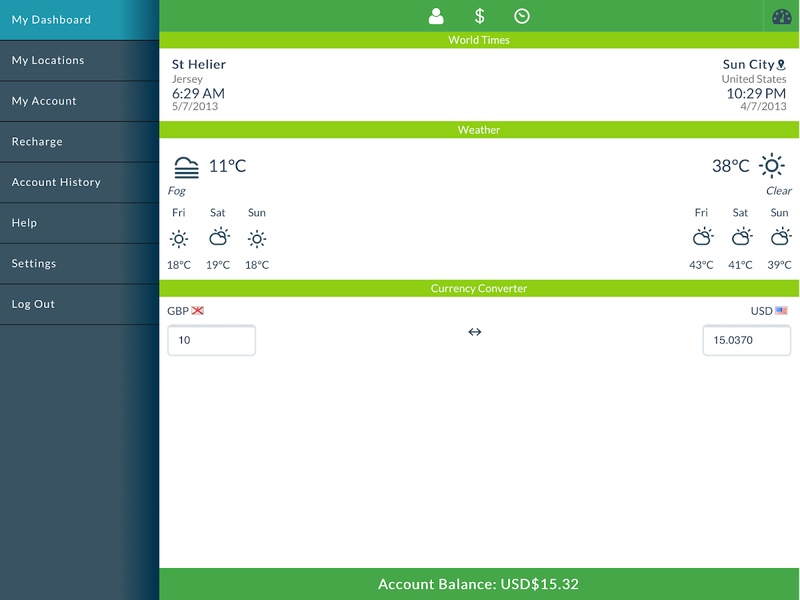Tap the GBP currency label
This screenshot has height=600, width=800.
pyautogui.click(x=178, y=311)
